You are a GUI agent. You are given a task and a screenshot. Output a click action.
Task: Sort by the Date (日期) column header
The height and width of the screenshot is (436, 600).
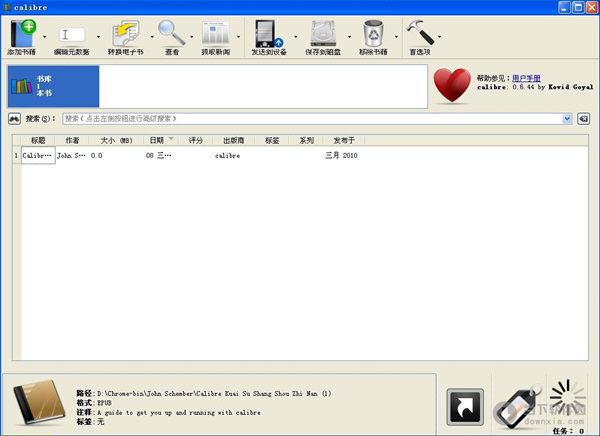[157, 140]
